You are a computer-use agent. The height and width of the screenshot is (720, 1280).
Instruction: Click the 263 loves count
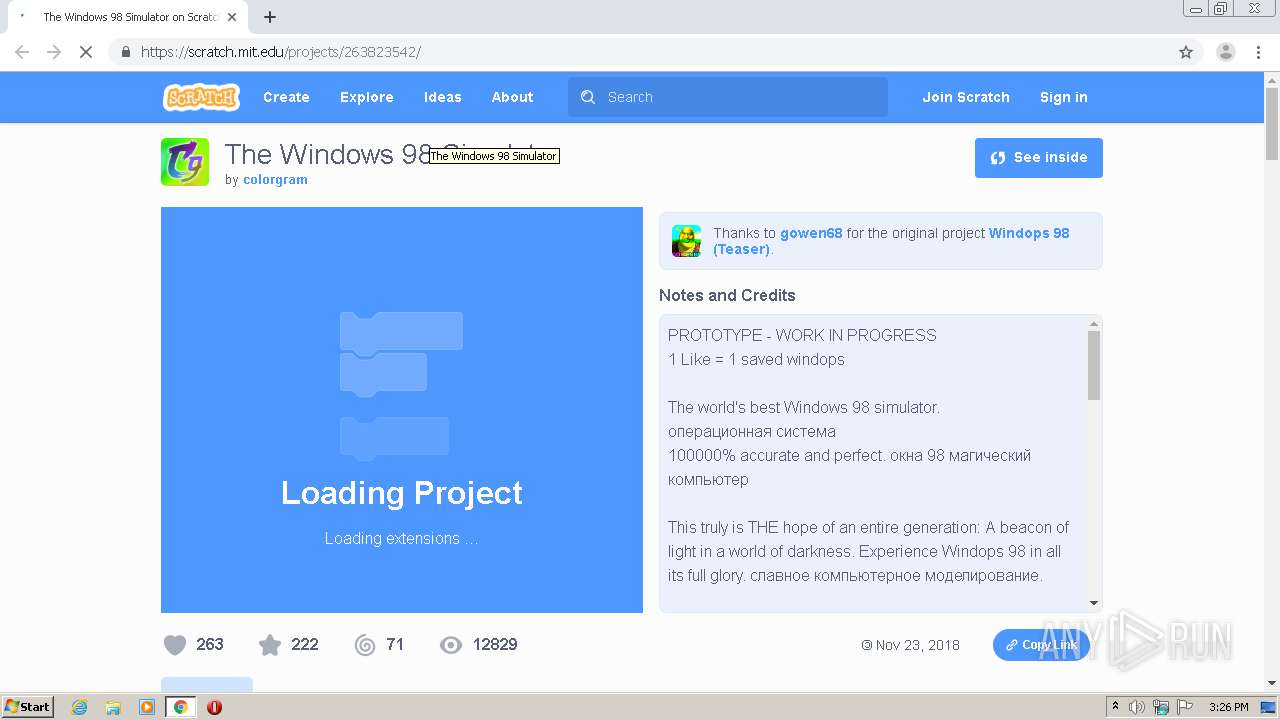click(x=210, y=645)
